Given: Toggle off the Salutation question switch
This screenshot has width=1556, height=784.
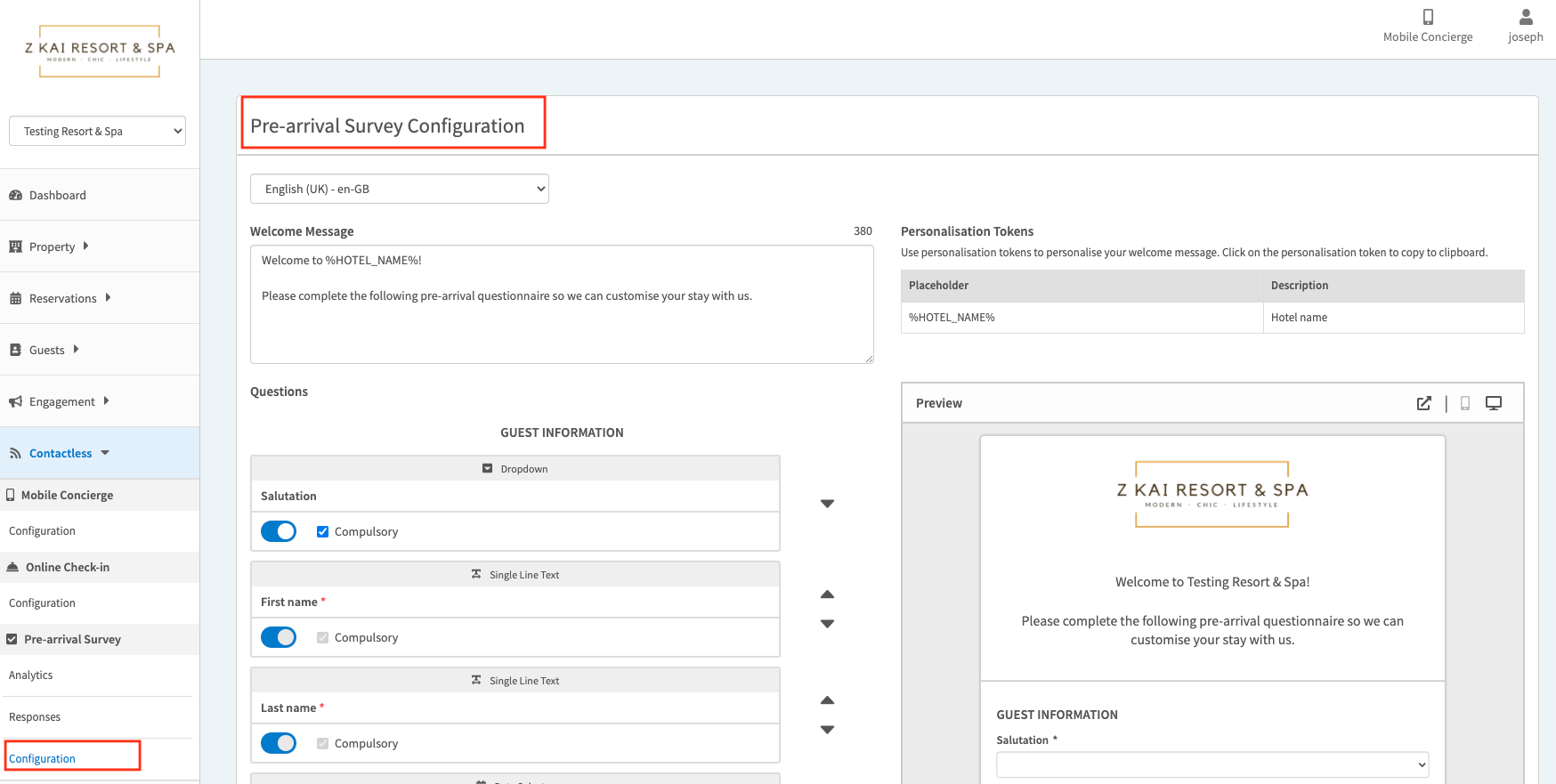Looking at the screenshot, I should pyautogui.click(x=279, y=531).
